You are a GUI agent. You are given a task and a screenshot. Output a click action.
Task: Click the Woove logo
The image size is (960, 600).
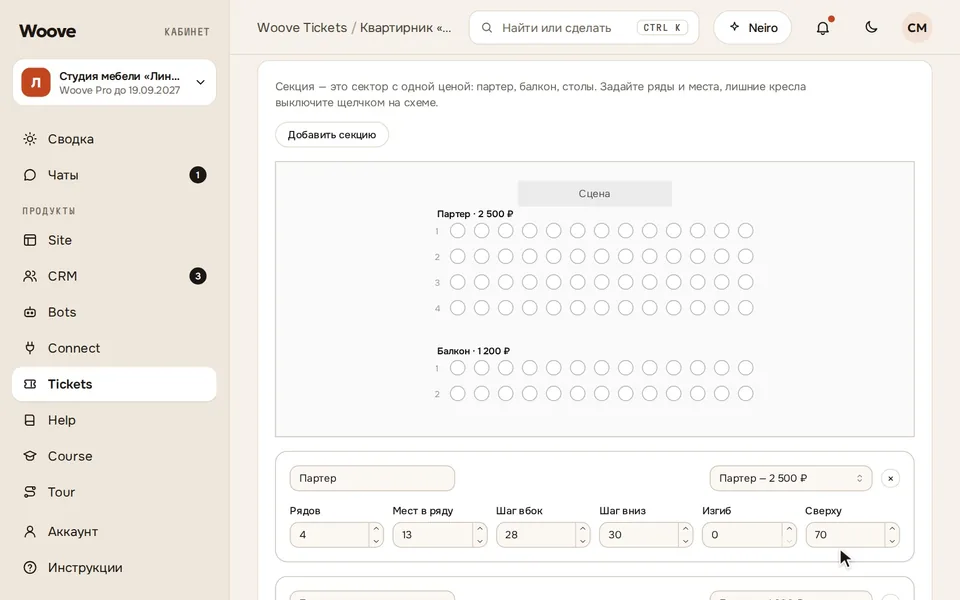[48, 31]
